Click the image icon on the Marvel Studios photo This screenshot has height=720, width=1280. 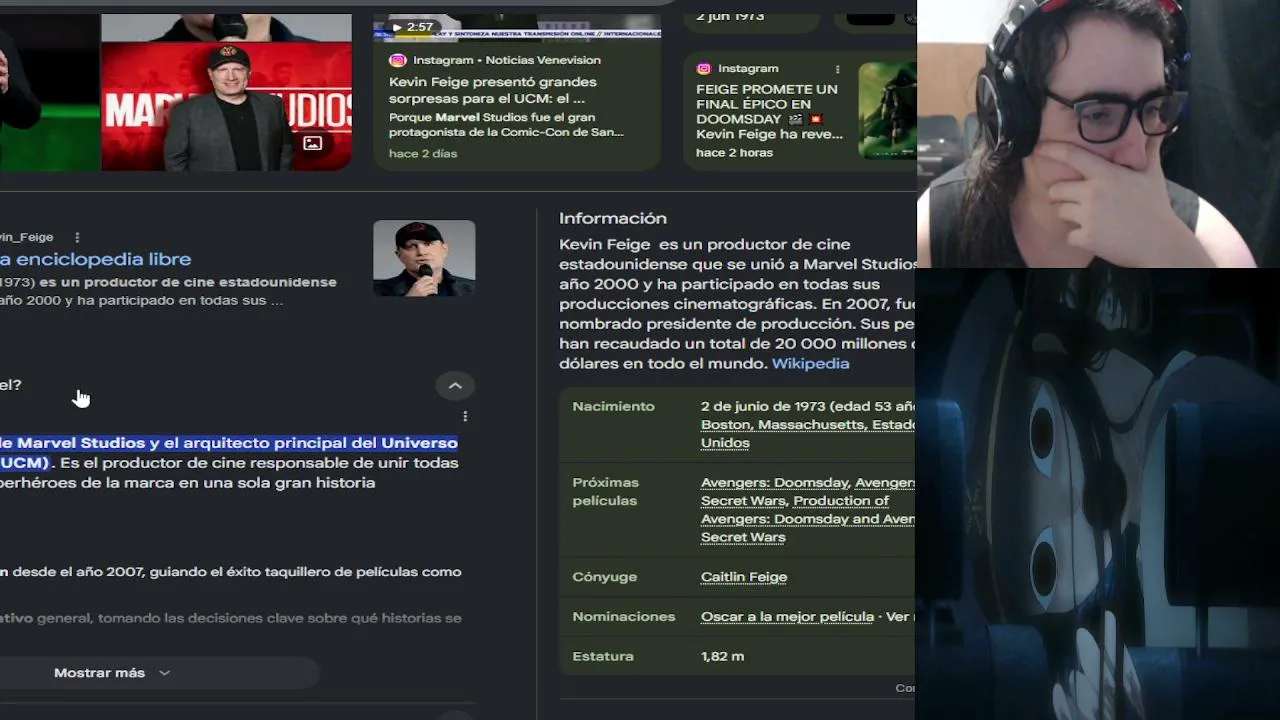(x=313, y=143)
